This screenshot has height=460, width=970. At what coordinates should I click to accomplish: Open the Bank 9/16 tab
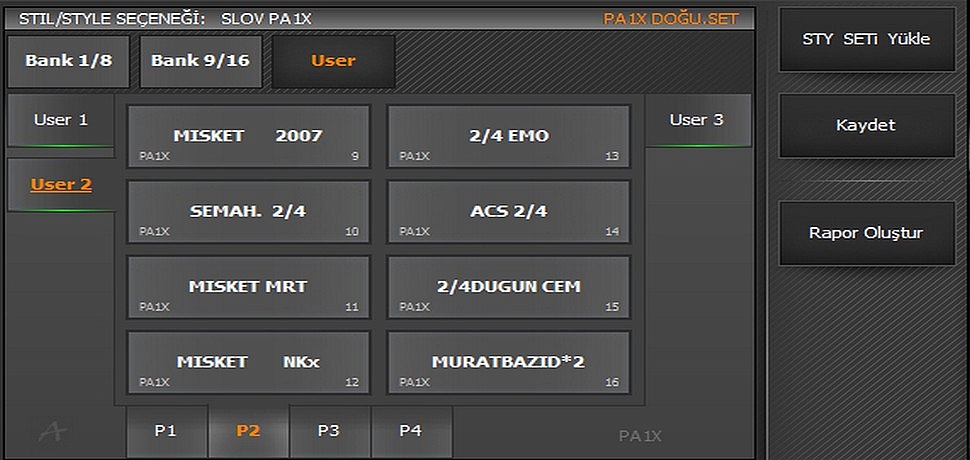coord(199,61)
